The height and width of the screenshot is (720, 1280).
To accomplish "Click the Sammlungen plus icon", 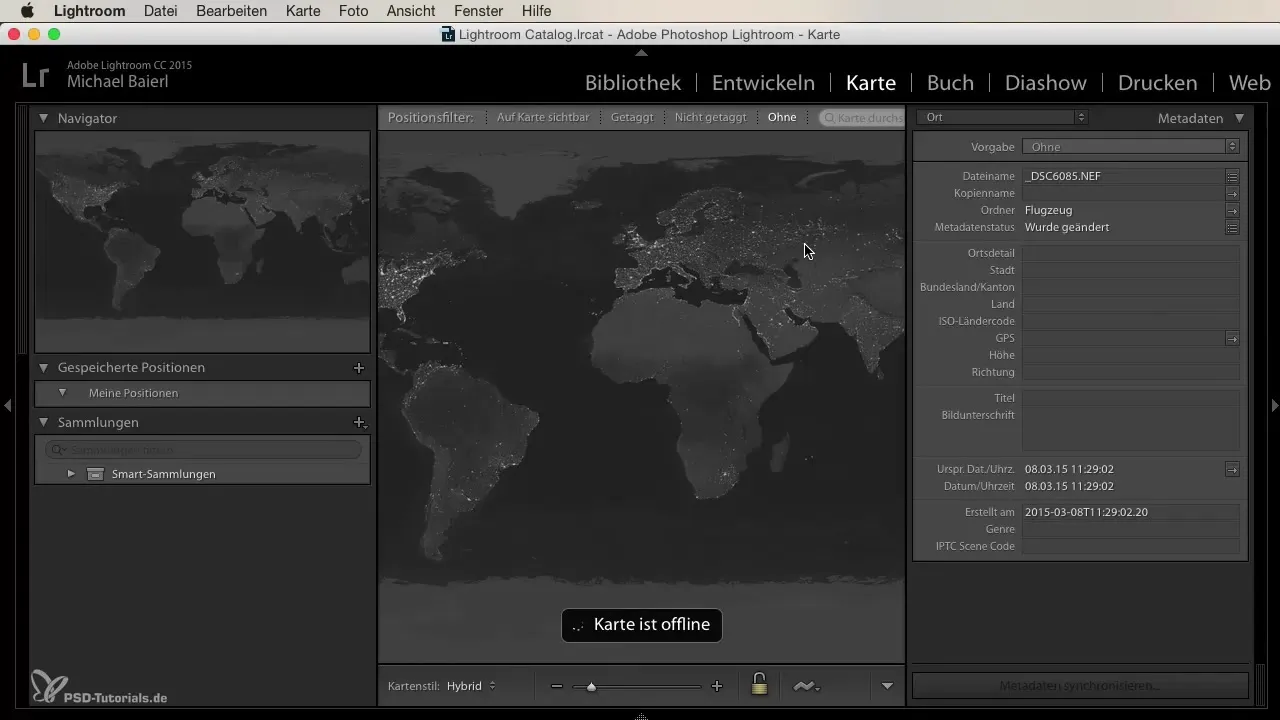I will click(x=360, y=423).
